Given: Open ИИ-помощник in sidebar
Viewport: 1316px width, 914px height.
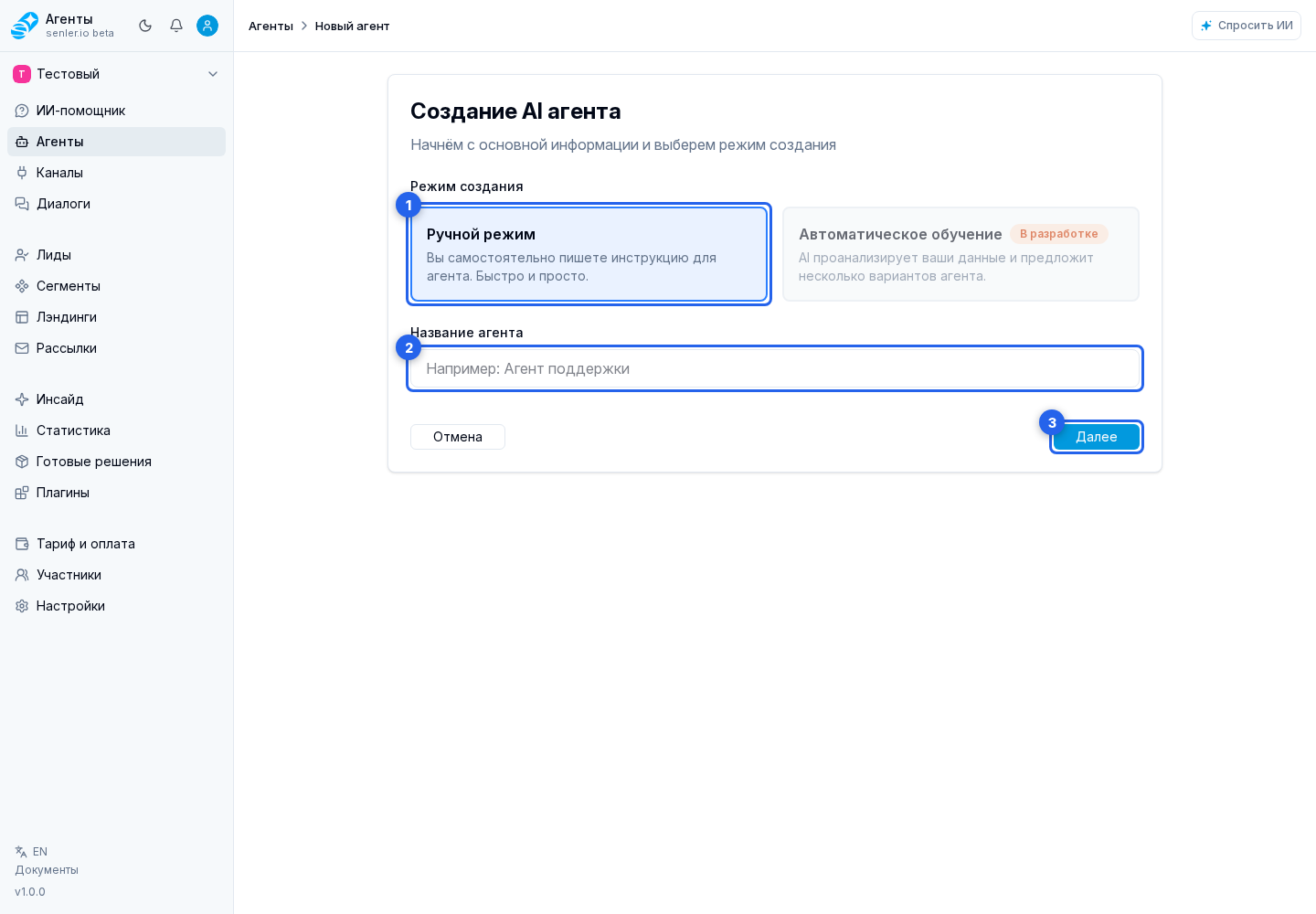Looking at the screenshot, I should click(x=116, y=111).
